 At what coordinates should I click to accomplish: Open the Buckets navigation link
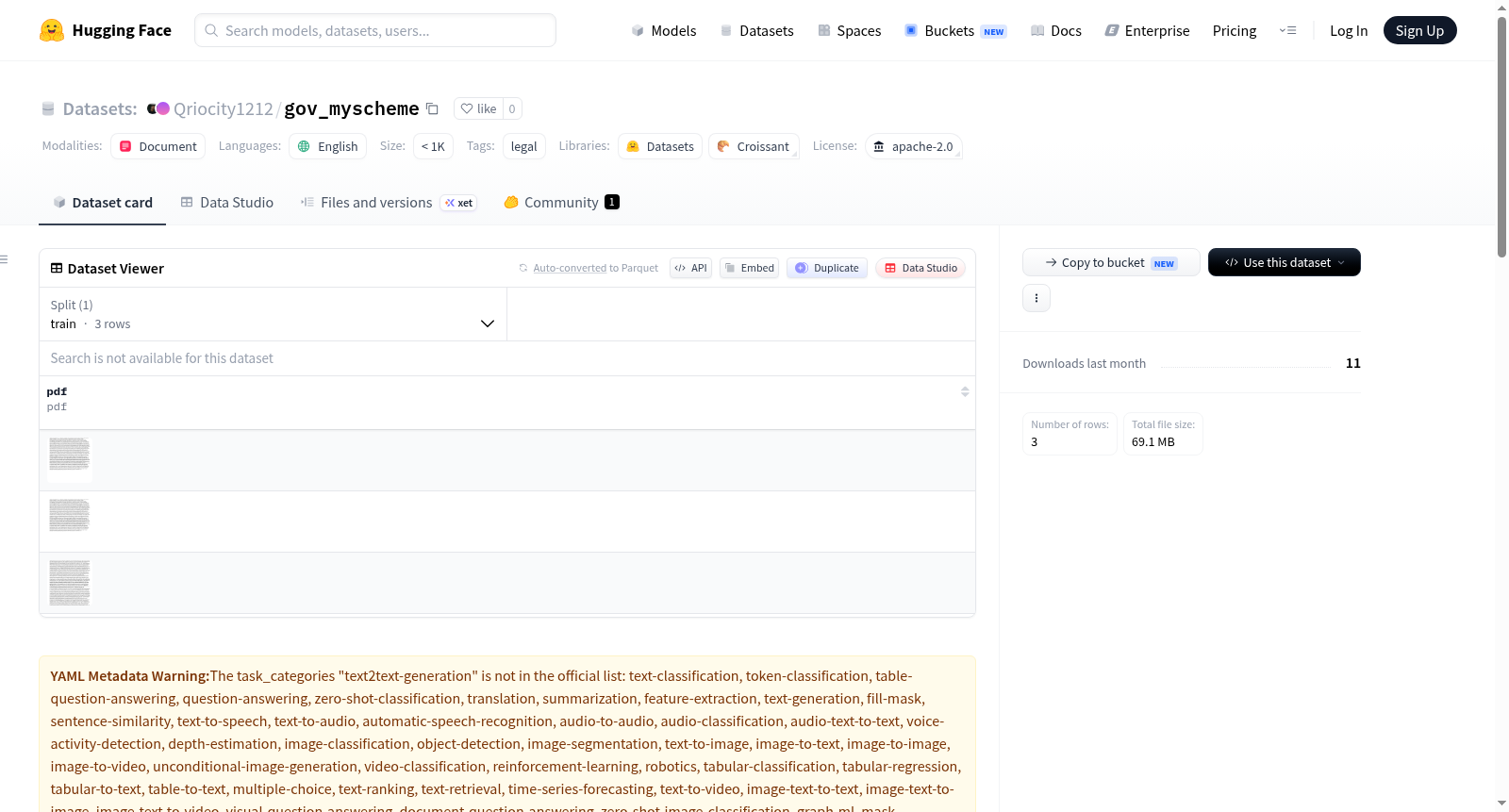[x=955, y=31]
